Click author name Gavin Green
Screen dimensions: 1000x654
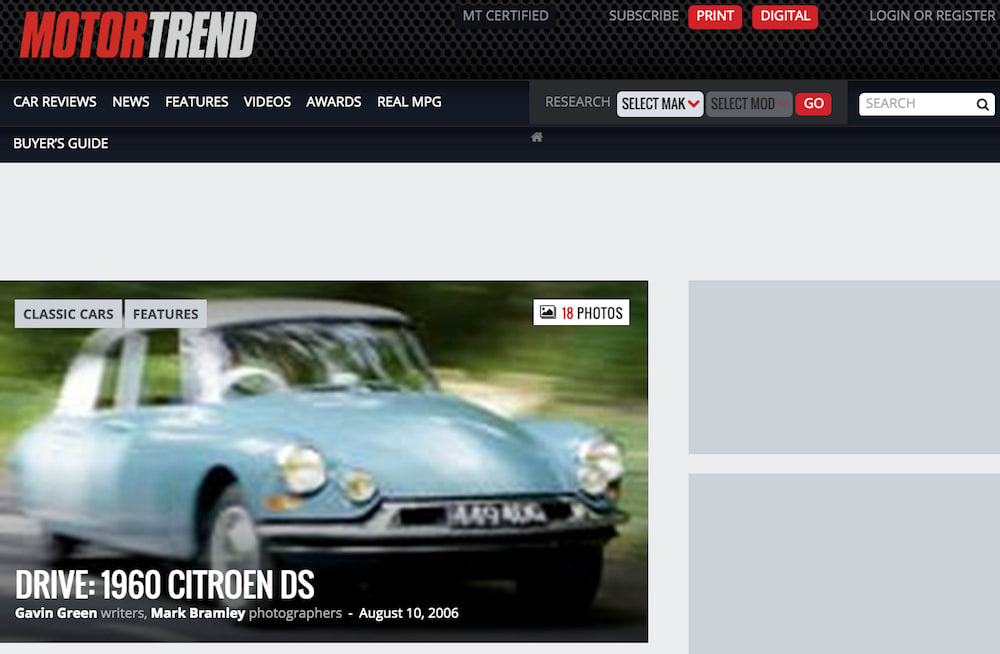pyautogui.click(x=56, y=613)
